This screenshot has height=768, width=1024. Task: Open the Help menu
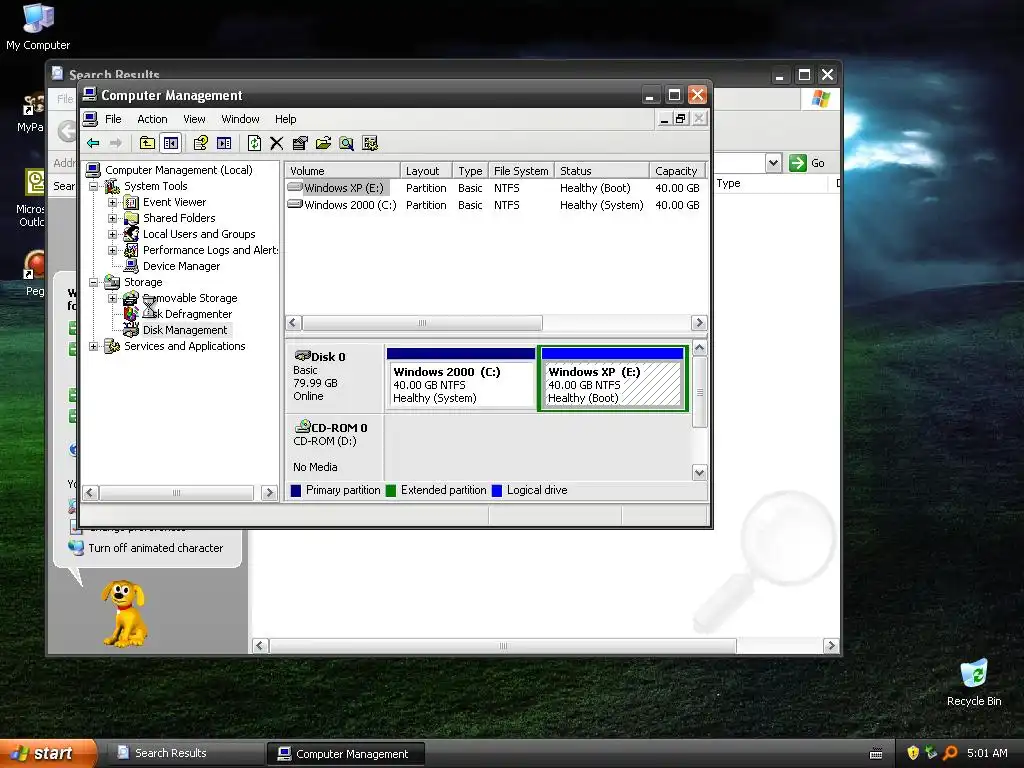(x=285, y=119)
